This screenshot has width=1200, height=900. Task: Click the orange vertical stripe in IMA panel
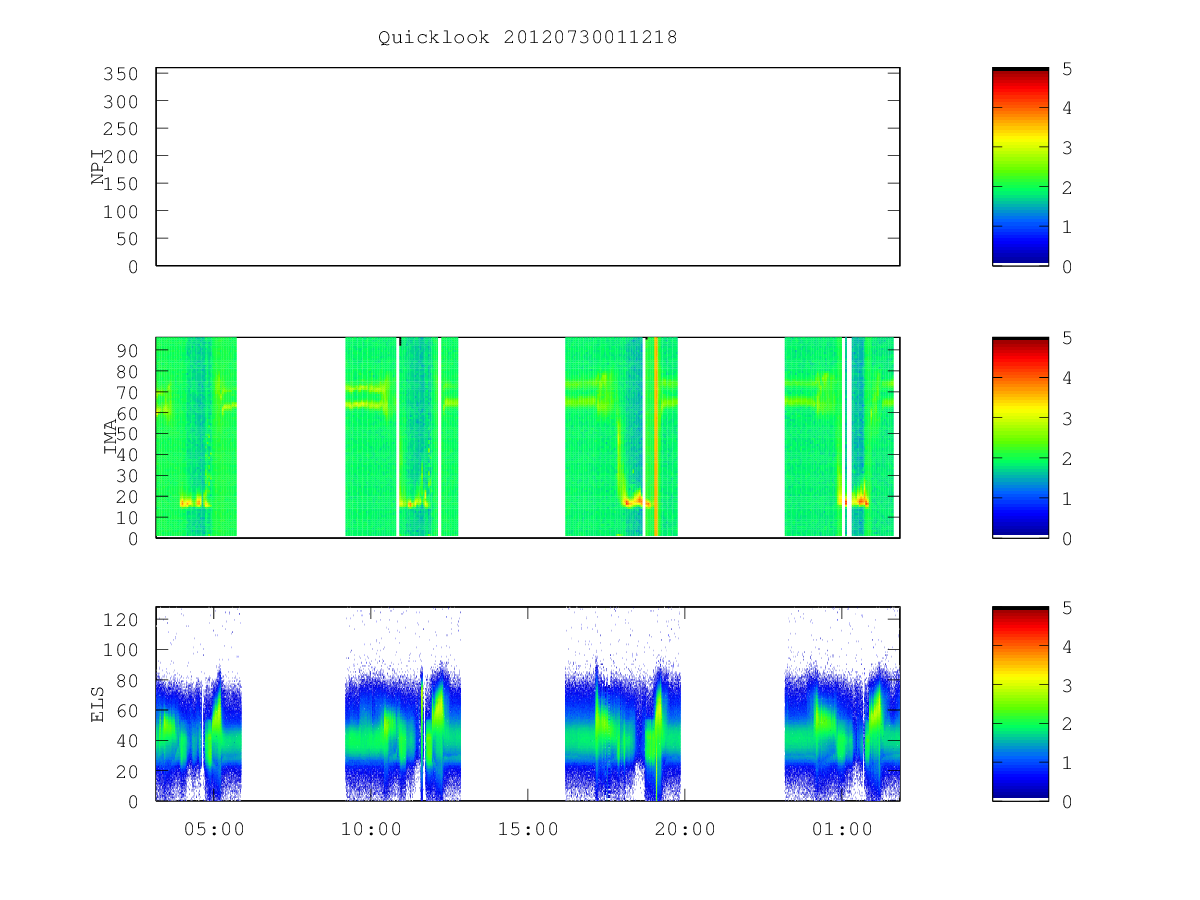click(656, 437)
